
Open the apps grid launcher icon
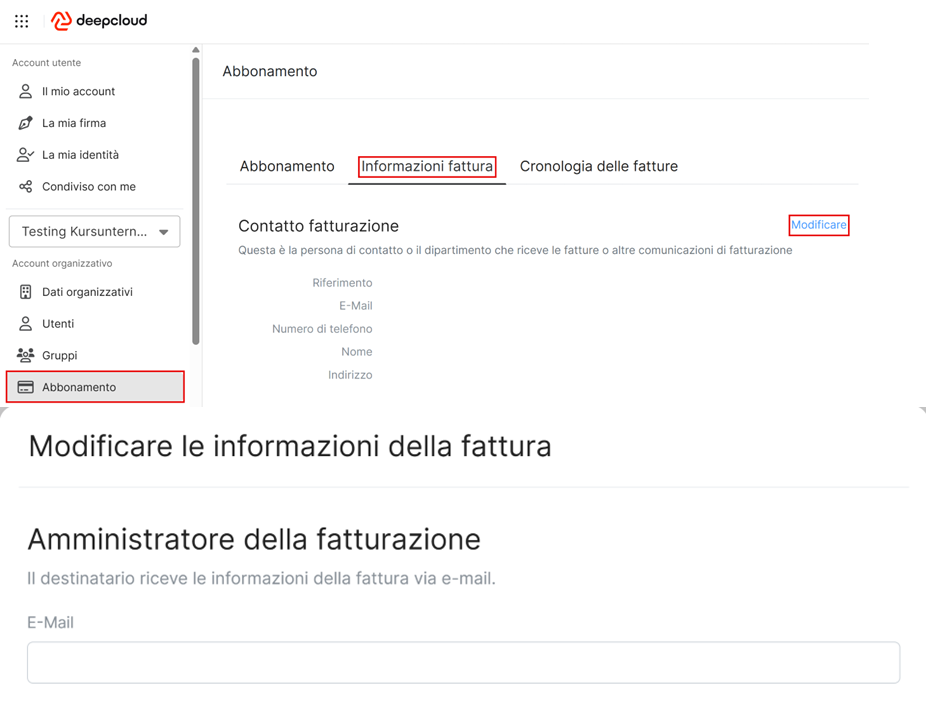[x=22, y=21]
